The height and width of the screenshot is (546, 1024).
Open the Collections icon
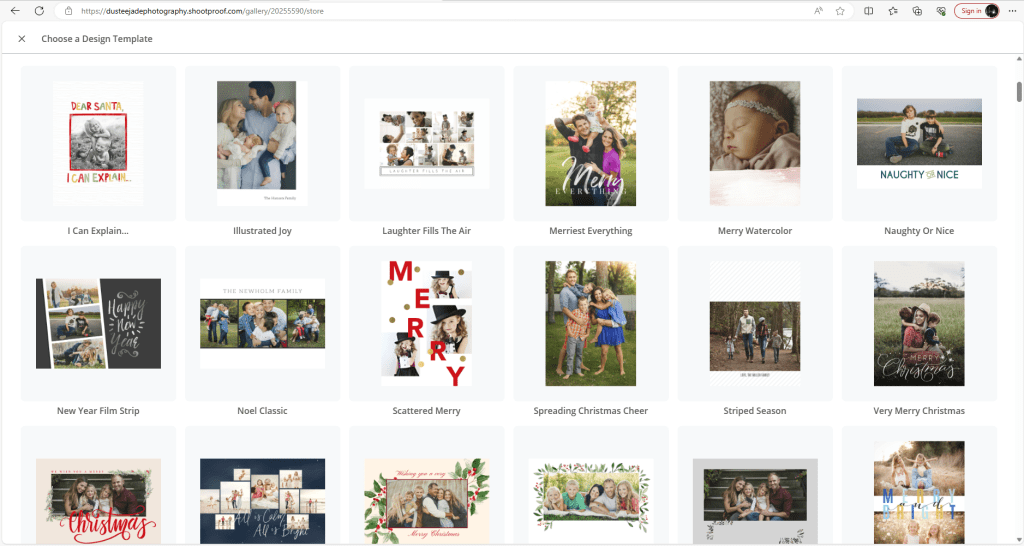click(x=917, y=11)
